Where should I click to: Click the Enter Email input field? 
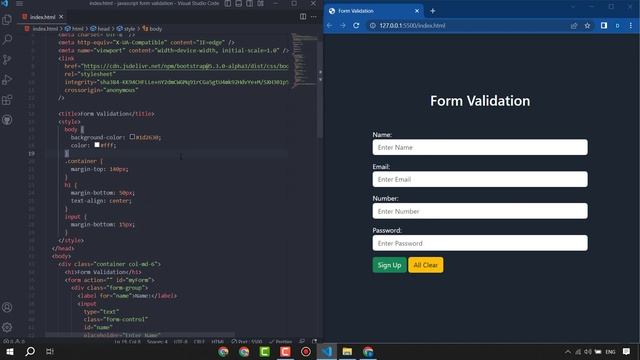[480, 179]
